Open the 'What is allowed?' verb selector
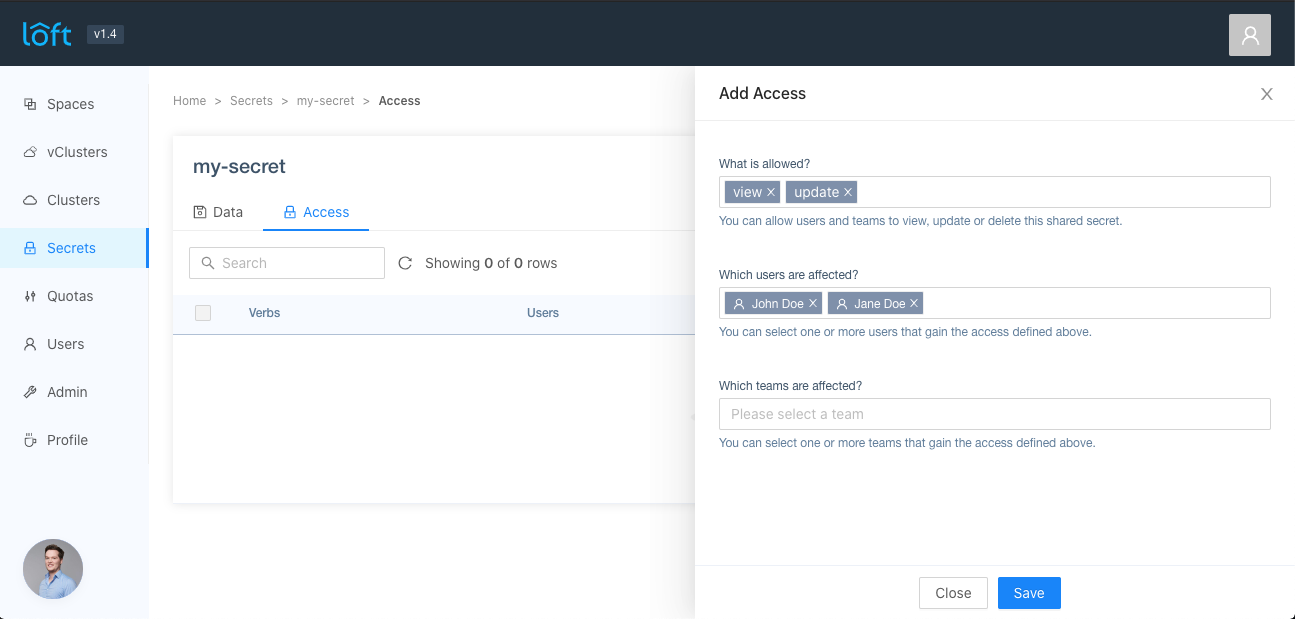 (995, 192)
